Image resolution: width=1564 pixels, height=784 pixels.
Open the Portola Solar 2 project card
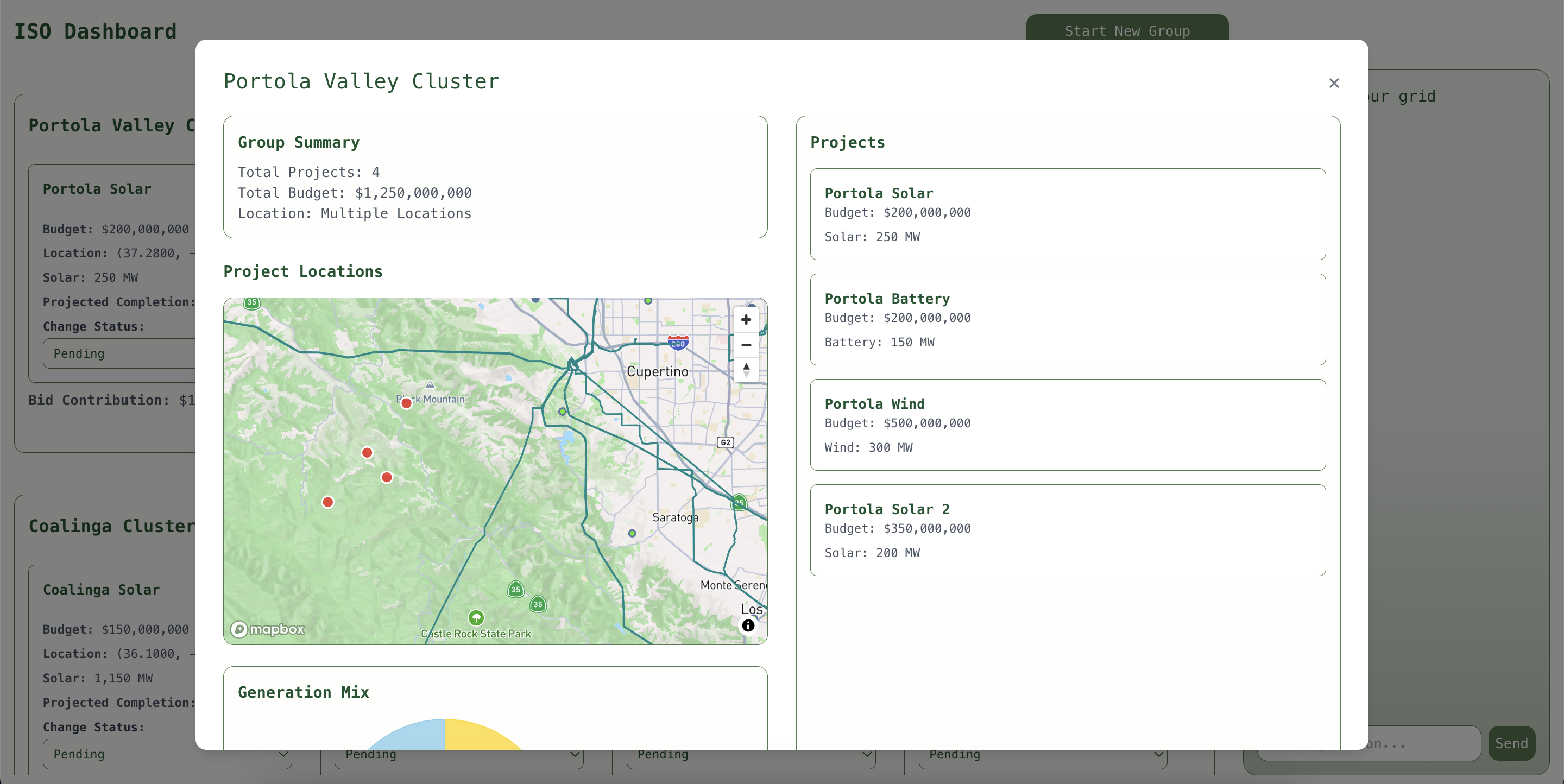click(x=1067, y=530)
